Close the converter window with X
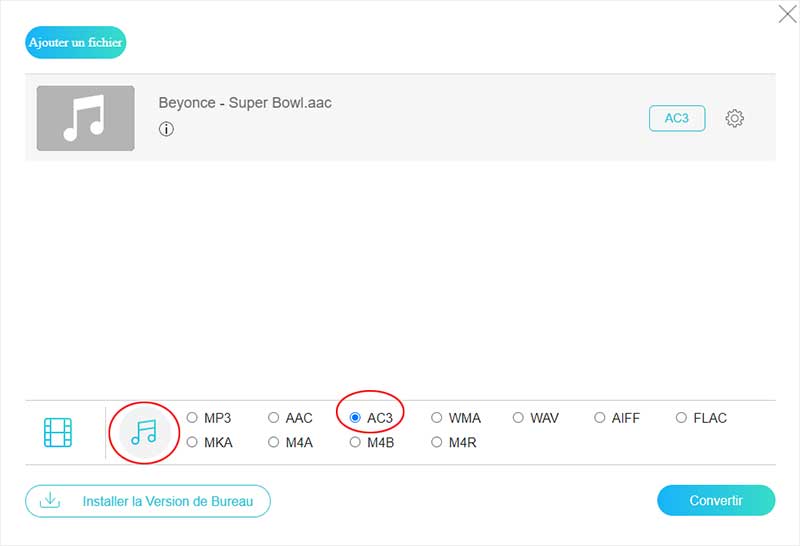The width and height of the screenshot is (800, 546). point(787,14)
